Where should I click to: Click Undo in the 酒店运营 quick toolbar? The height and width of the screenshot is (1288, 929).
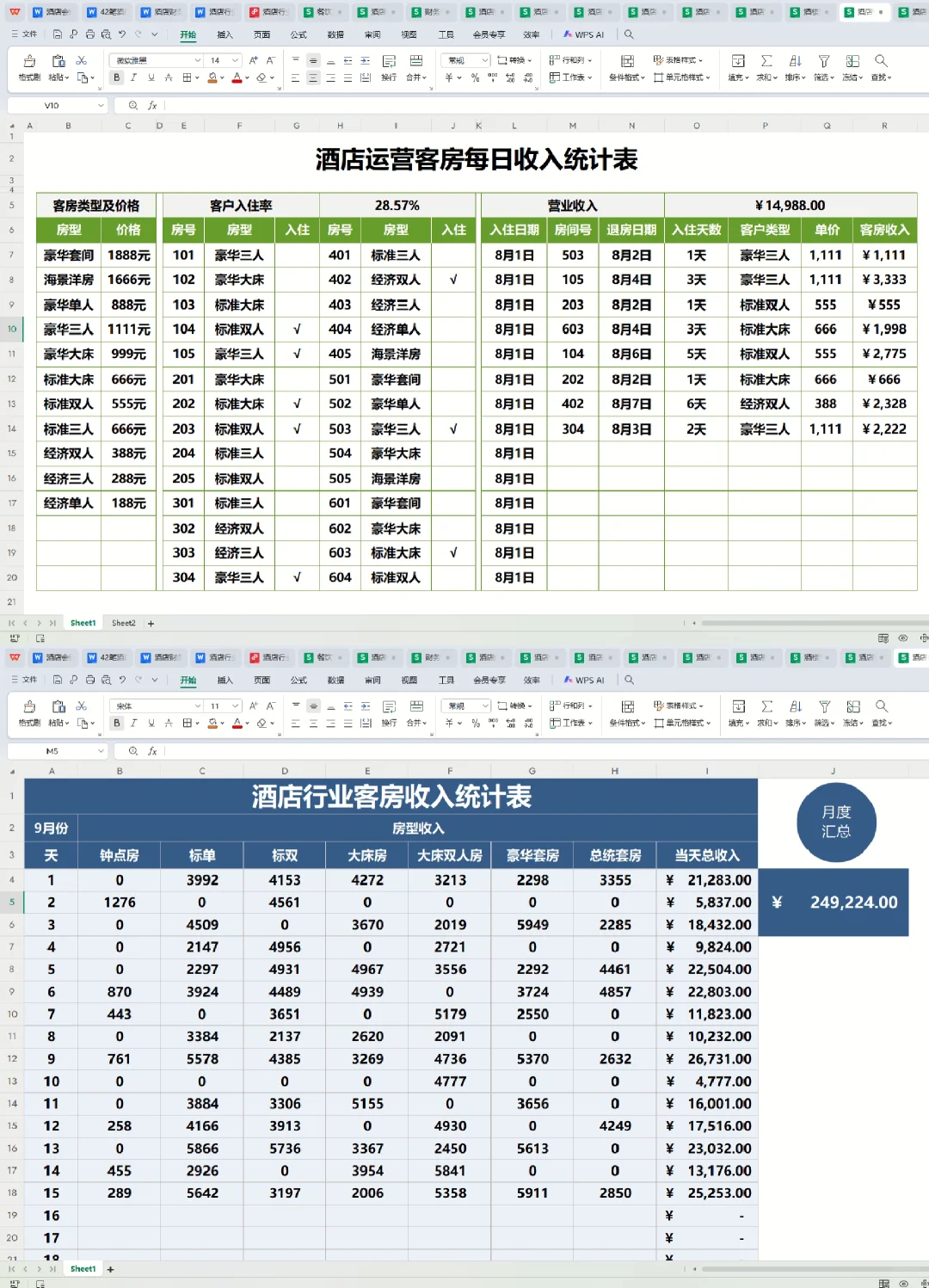(122, 34)
